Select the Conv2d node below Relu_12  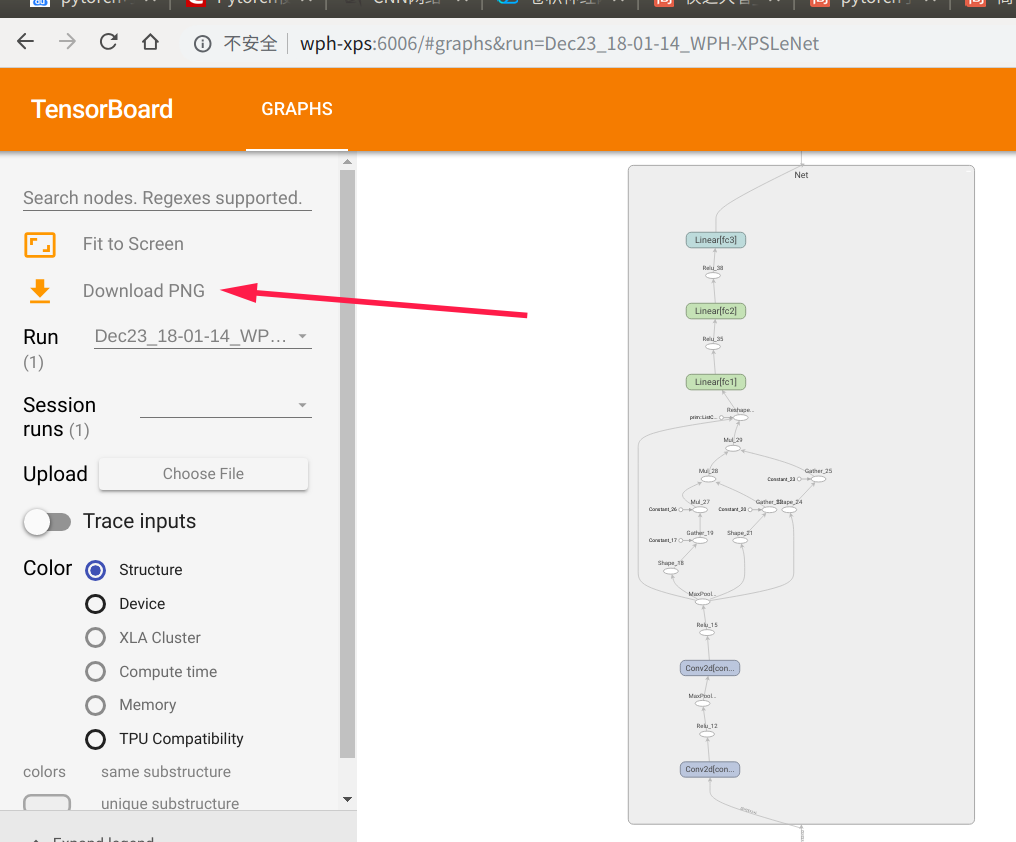coord(710,769)
